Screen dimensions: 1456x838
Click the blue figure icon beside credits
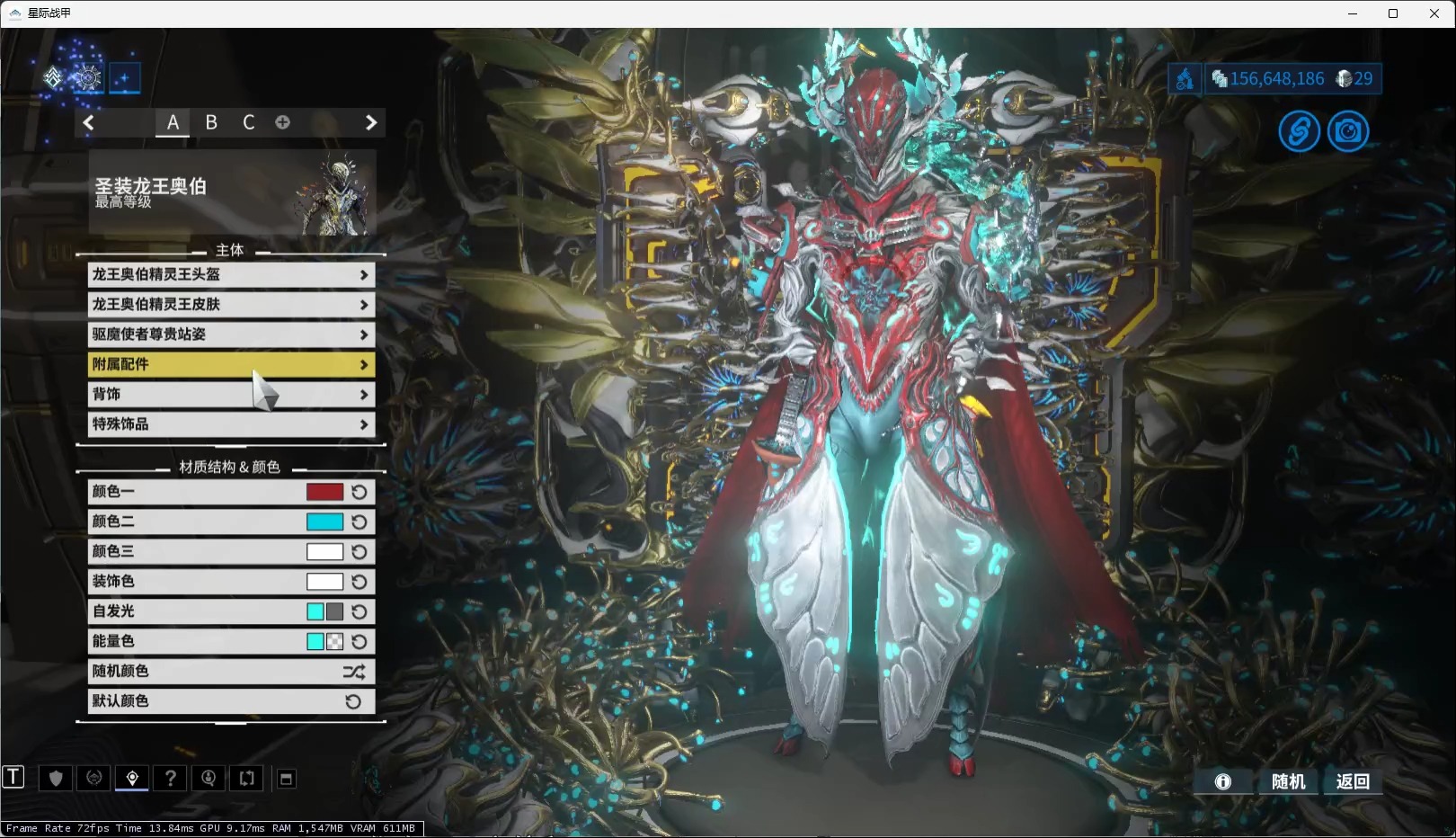(1185, 79)
